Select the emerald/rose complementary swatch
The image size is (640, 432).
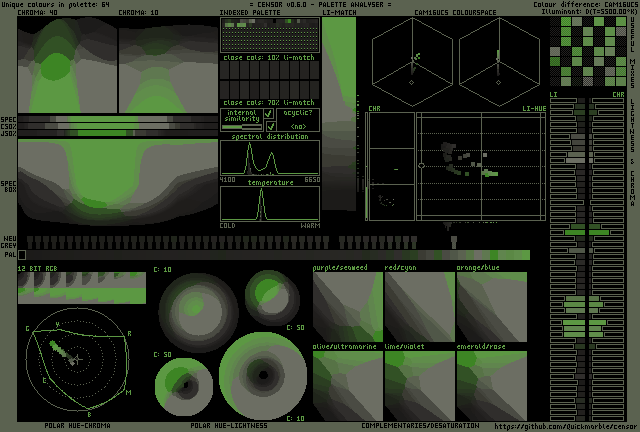(490, 384)
